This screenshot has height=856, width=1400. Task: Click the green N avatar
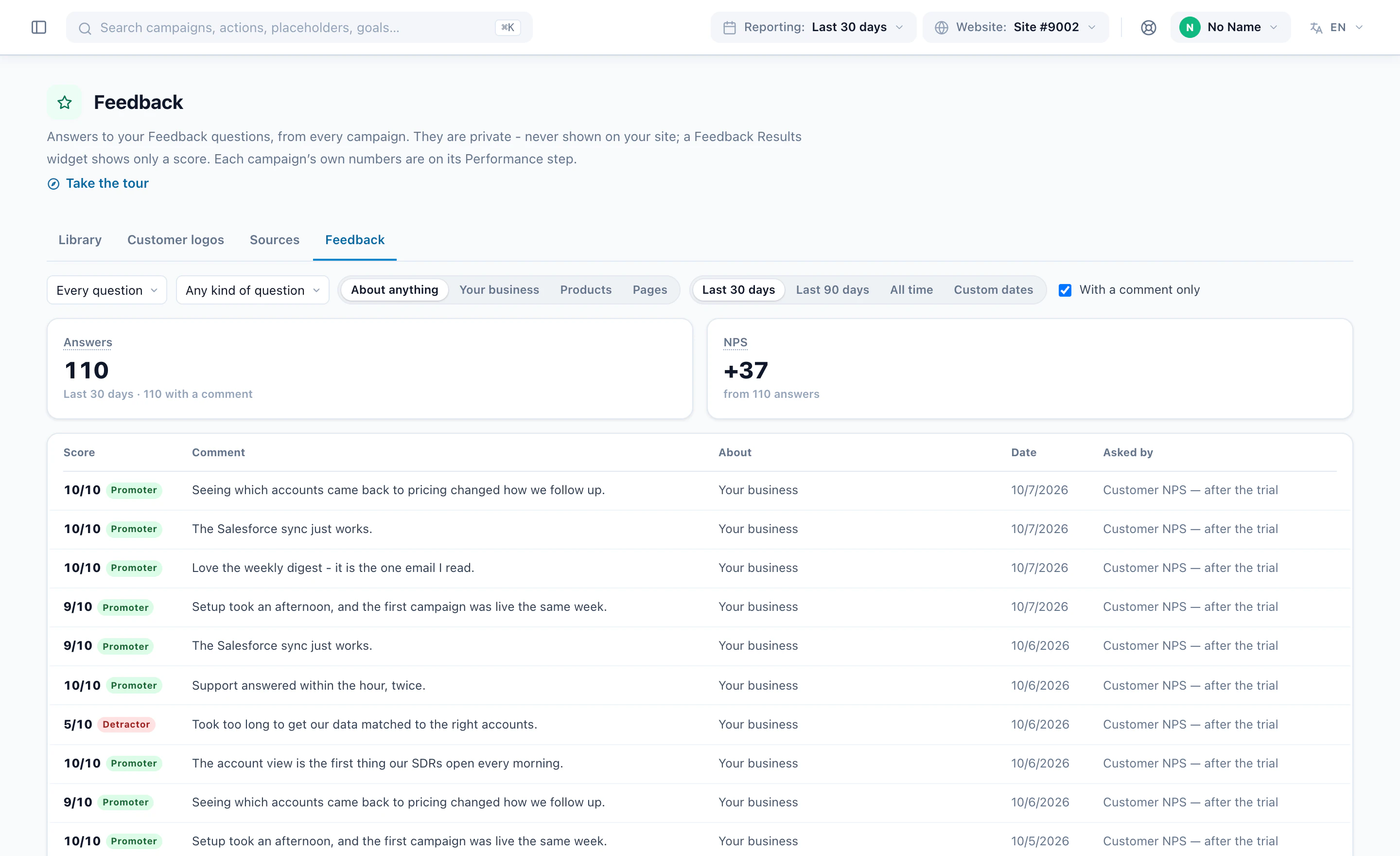pyautogui.click(x=1190, y=27)
